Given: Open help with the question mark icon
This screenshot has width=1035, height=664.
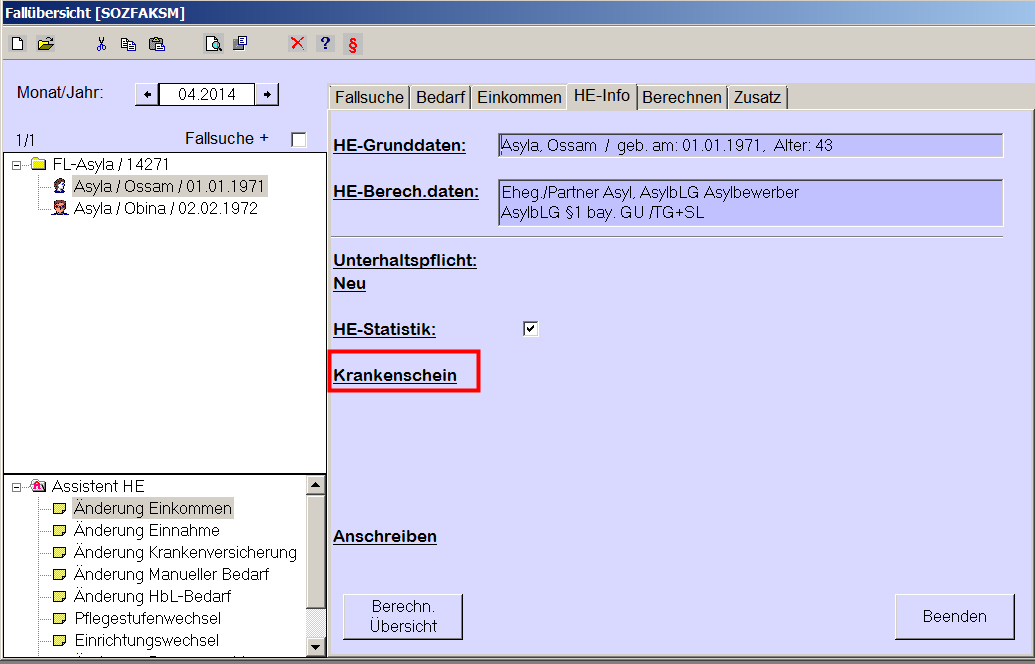Looking at the screenshot, I should tap(325, 44).
